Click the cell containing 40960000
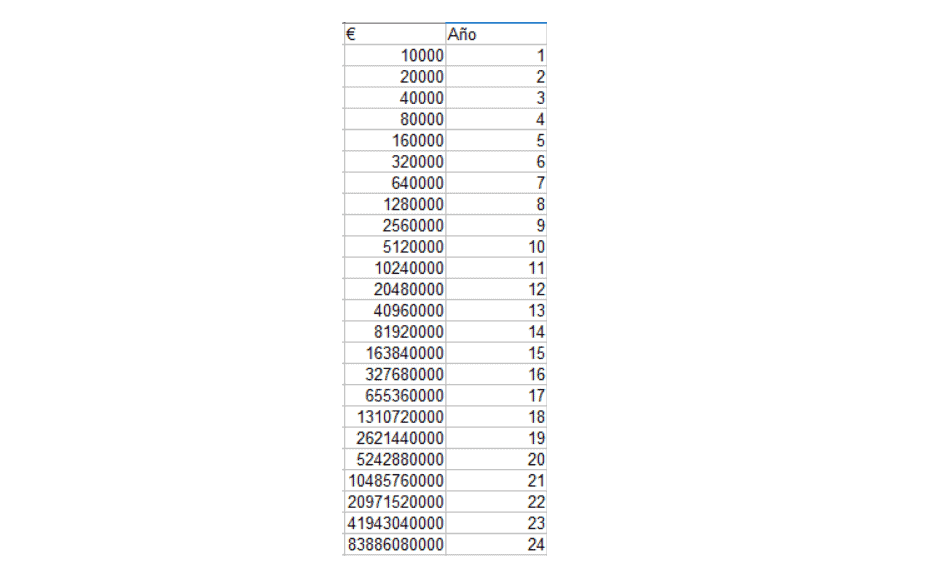 coord(395,310)
